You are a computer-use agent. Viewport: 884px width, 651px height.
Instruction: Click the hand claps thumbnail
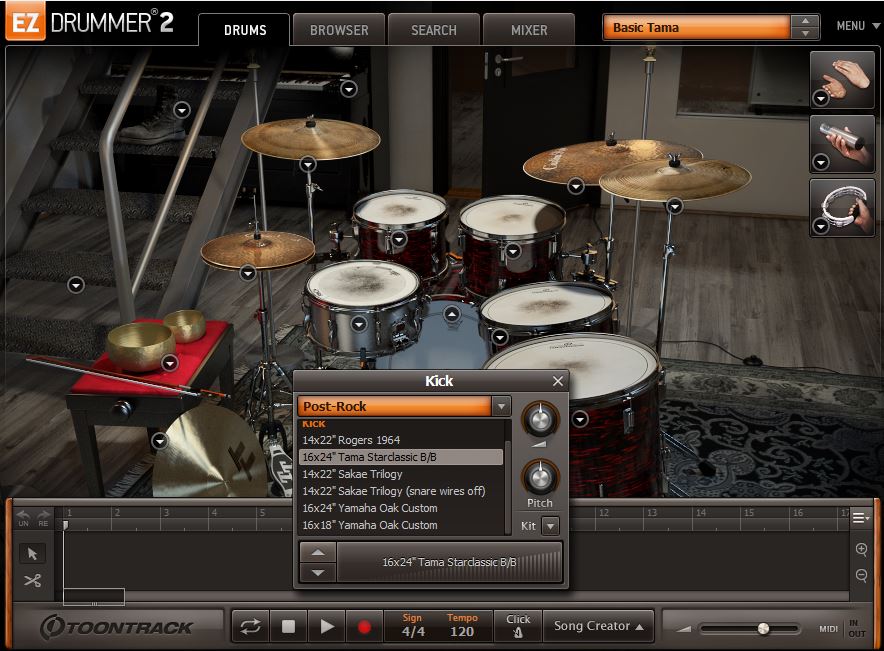pos(842,79)
